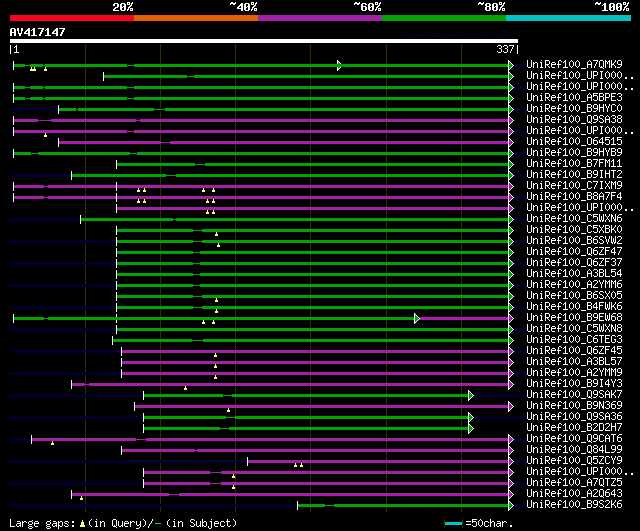The height and width of the screenshot is (531, 640).
Task: Select the UniRef100_B6SVW2 label
Action: [x=574, y=240]
